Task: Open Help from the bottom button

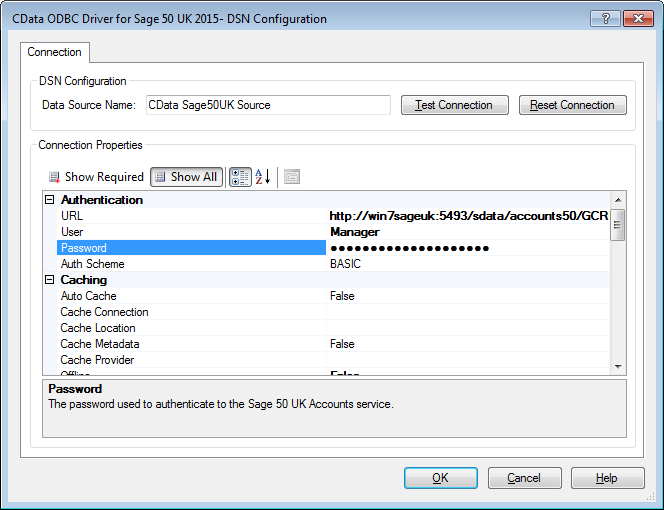Action: (x=608, y=478)
